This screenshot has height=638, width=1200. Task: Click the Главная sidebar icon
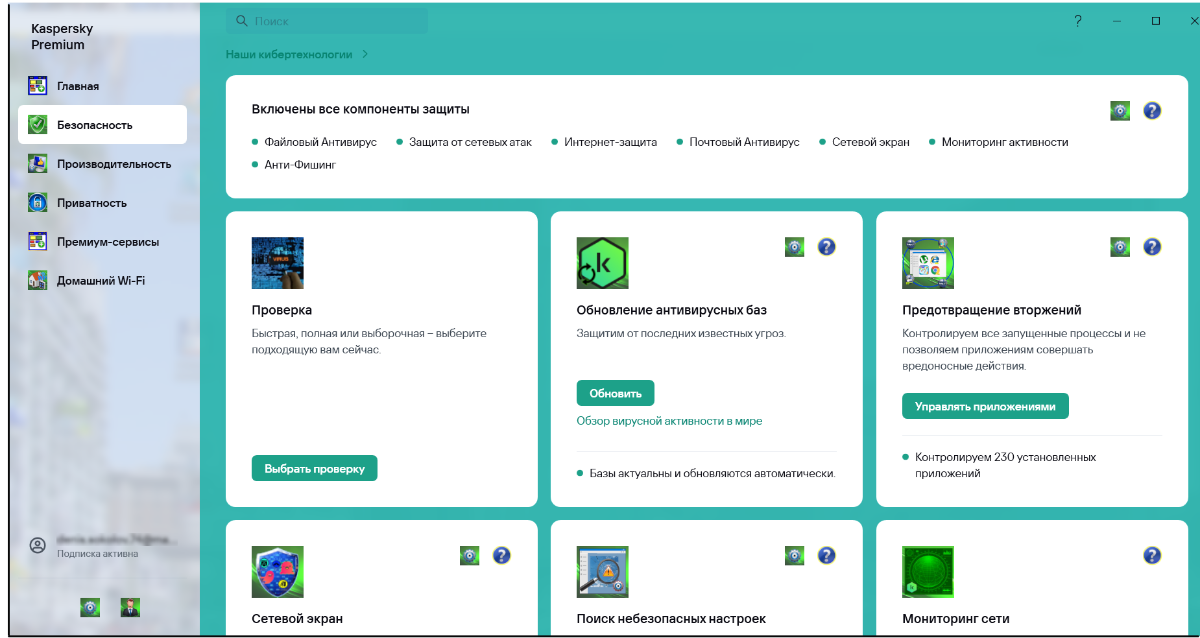pos(38,86)
